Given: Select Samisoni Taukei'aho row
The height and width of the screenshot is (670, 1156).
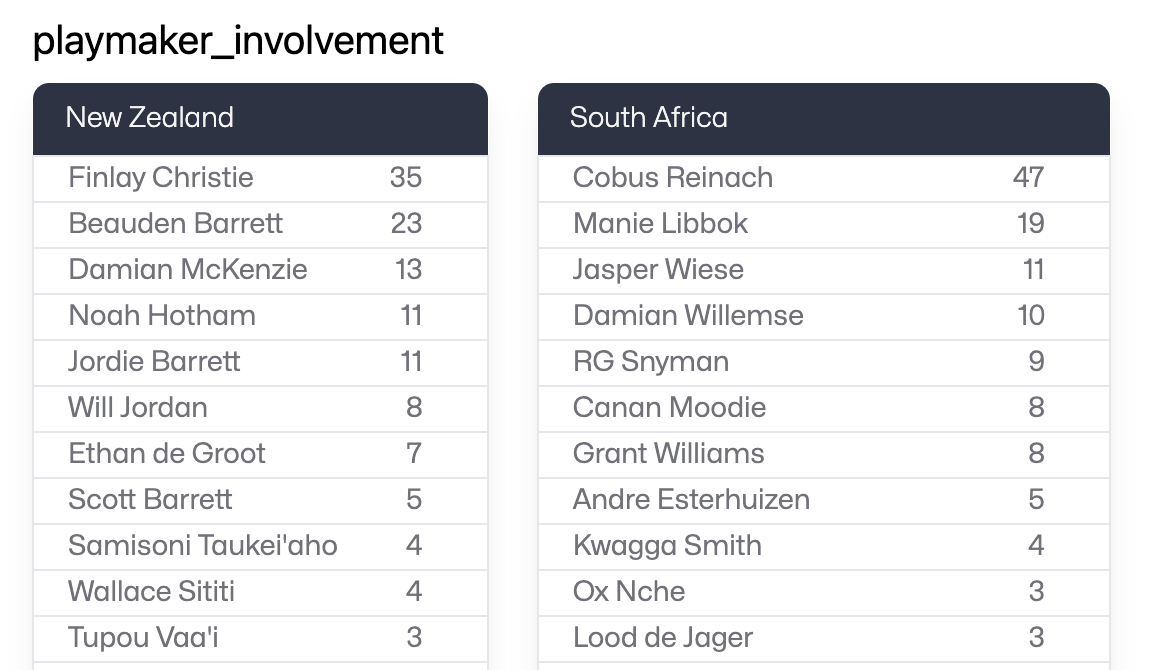Looking at the screenshot, I should (260, 546).
